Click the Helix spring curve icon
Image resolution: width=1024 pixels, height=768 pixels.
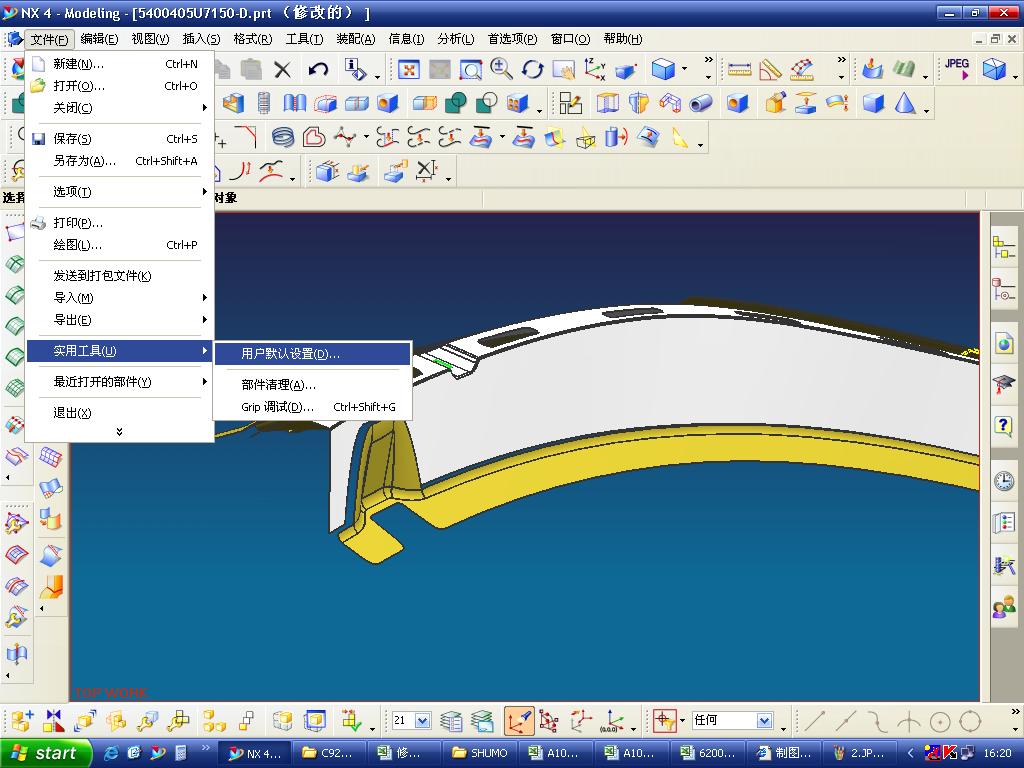coord(283,138)
